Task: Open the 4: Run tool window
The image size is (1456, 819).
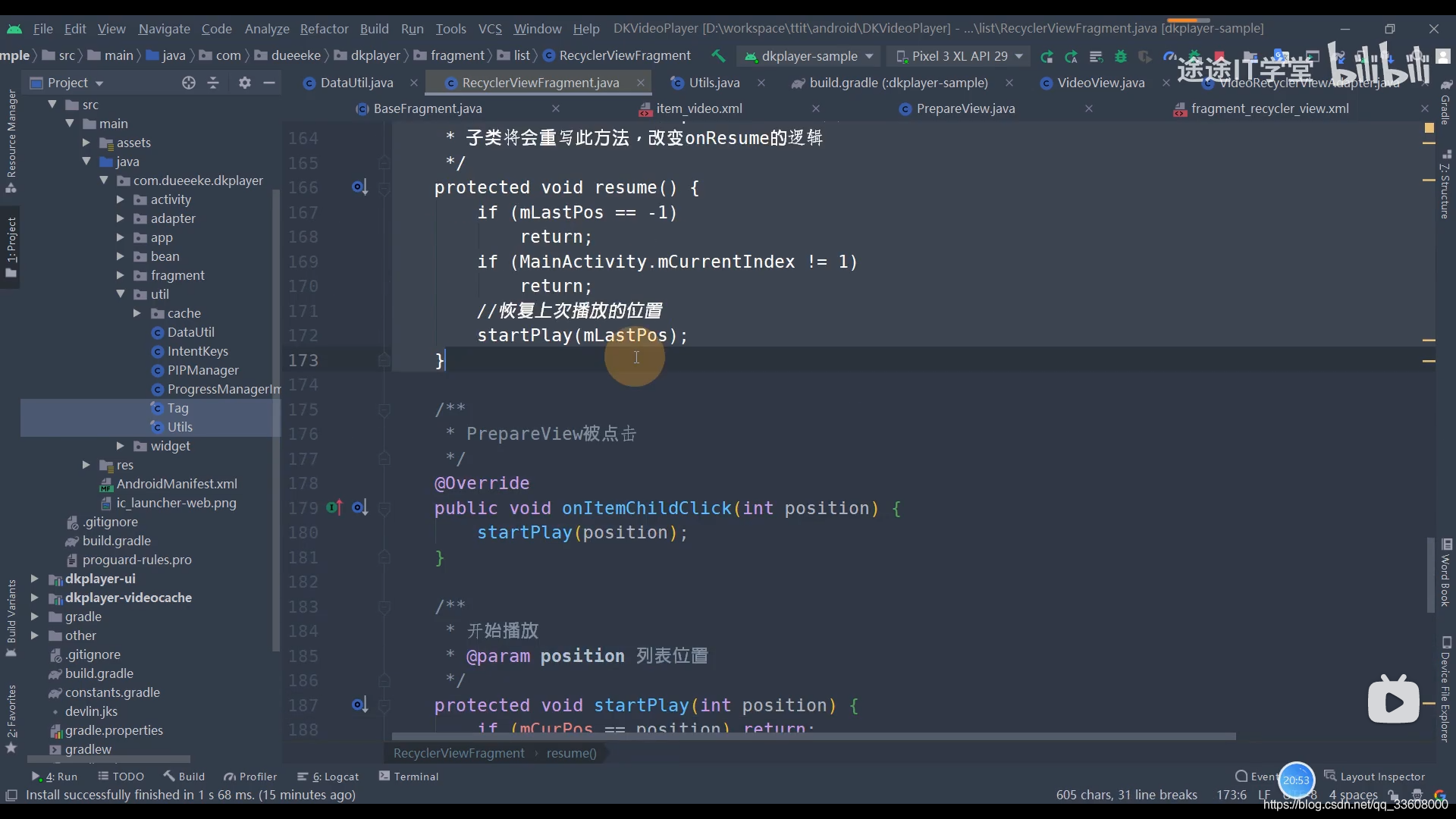Action: pyautogui.click(x=55, y=777)
